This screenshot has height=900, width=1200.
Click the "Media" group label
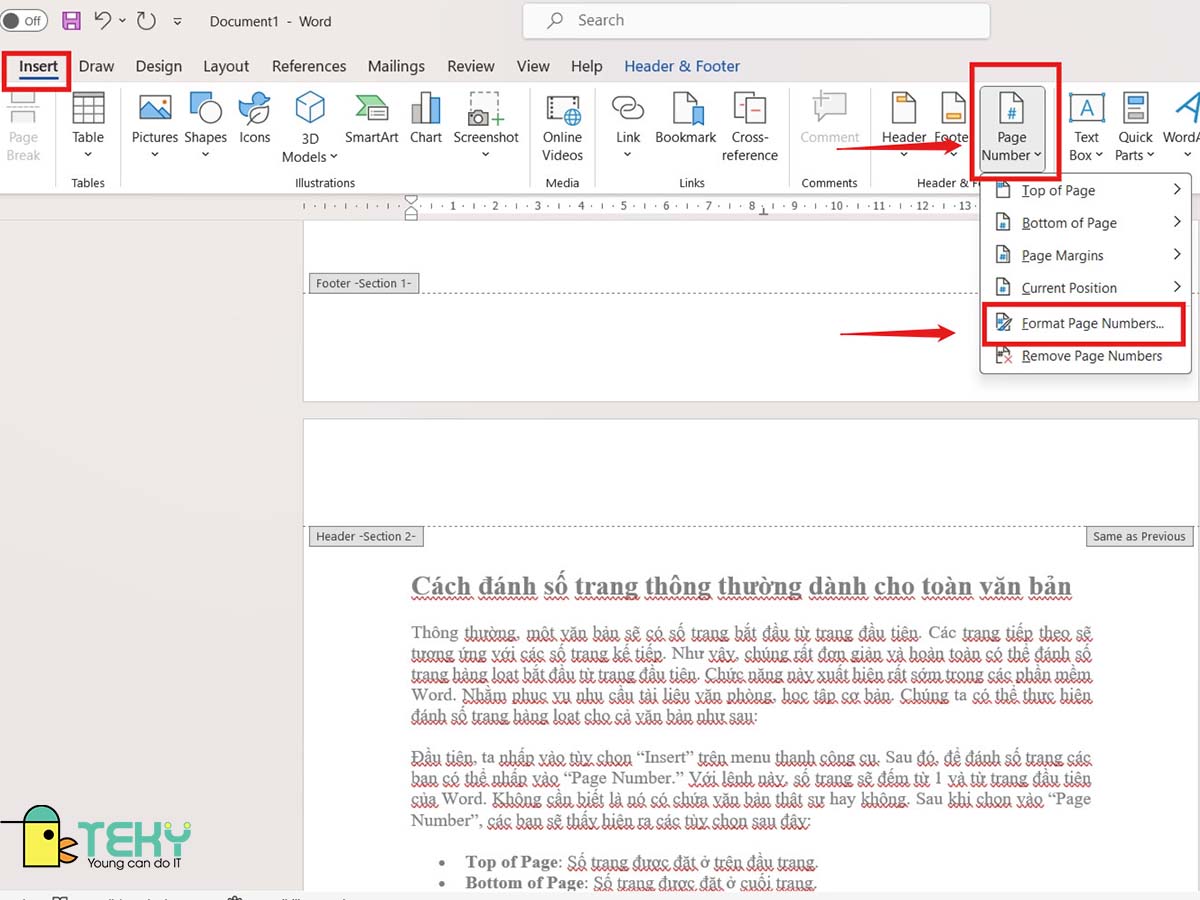pyautogui.click(x=563, y=183)
